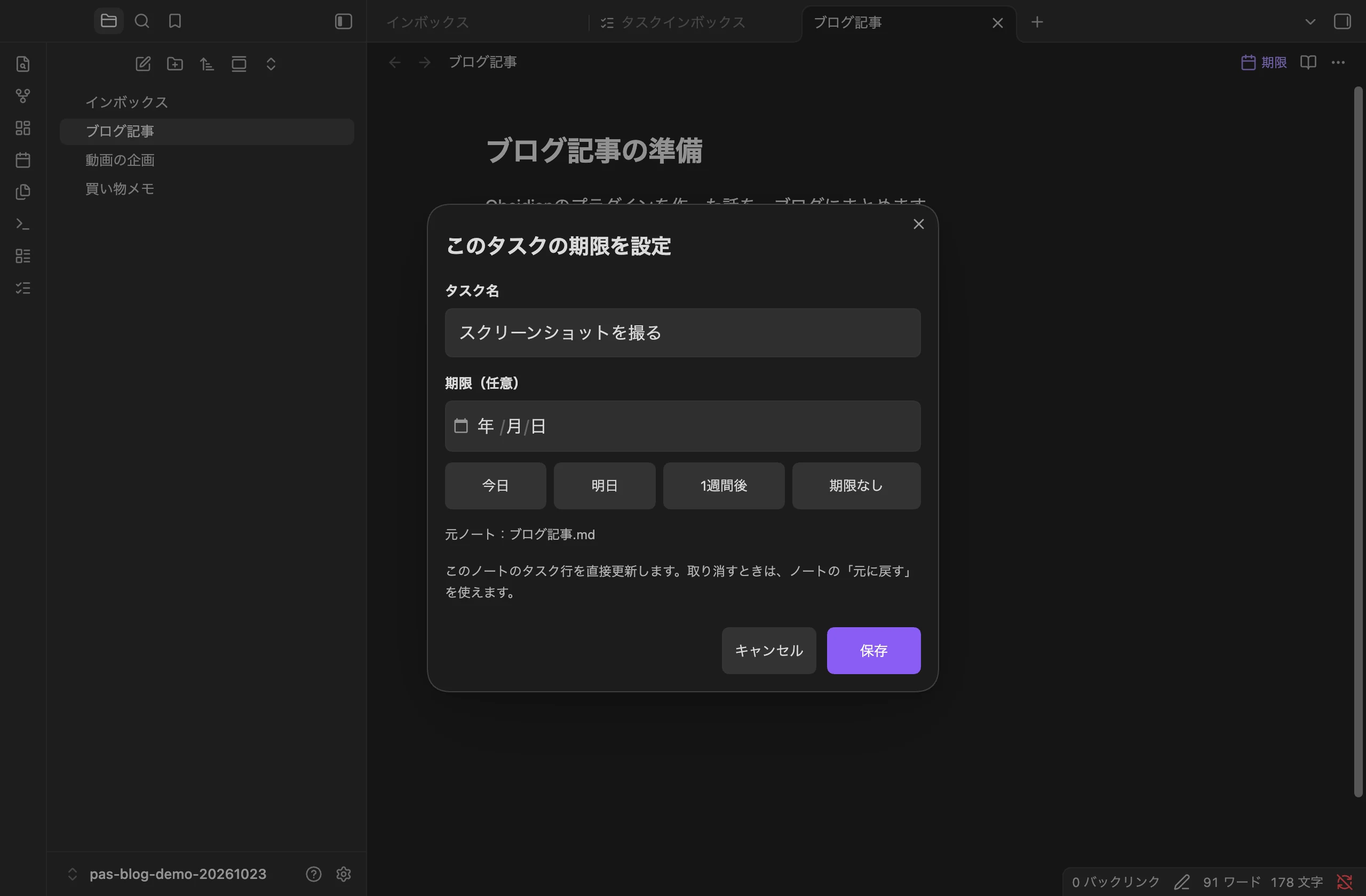This screenshot has width=1366, height=896.
Task: Select 動画の企画 note in file list
Action: [207, 160]
